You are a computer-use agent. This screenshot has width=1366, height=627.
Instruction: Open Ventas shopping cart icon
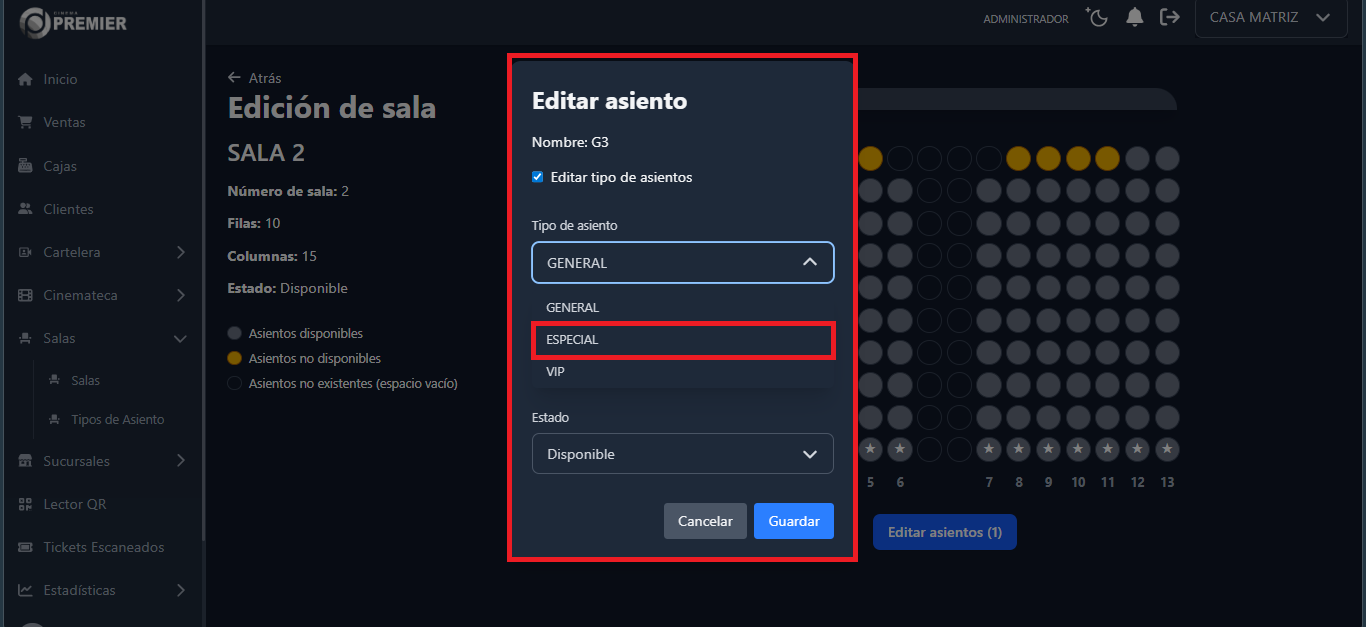[26, 122]
